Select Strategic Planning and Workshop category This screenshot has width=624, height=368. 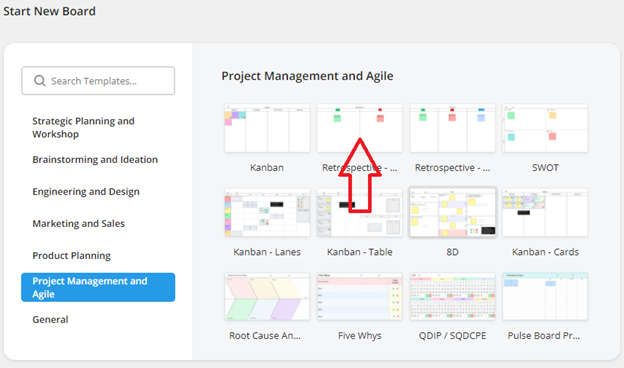coord(83,127)
